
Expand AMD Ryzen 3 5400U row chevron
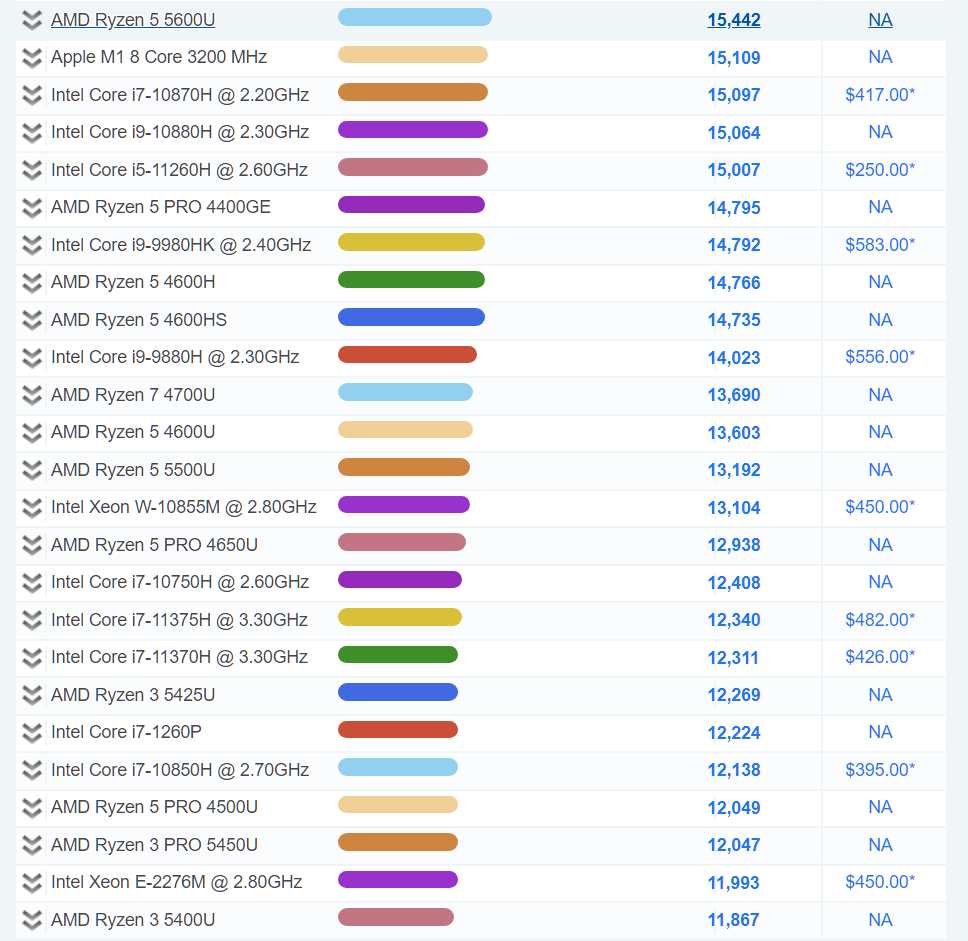click(31, 920)
